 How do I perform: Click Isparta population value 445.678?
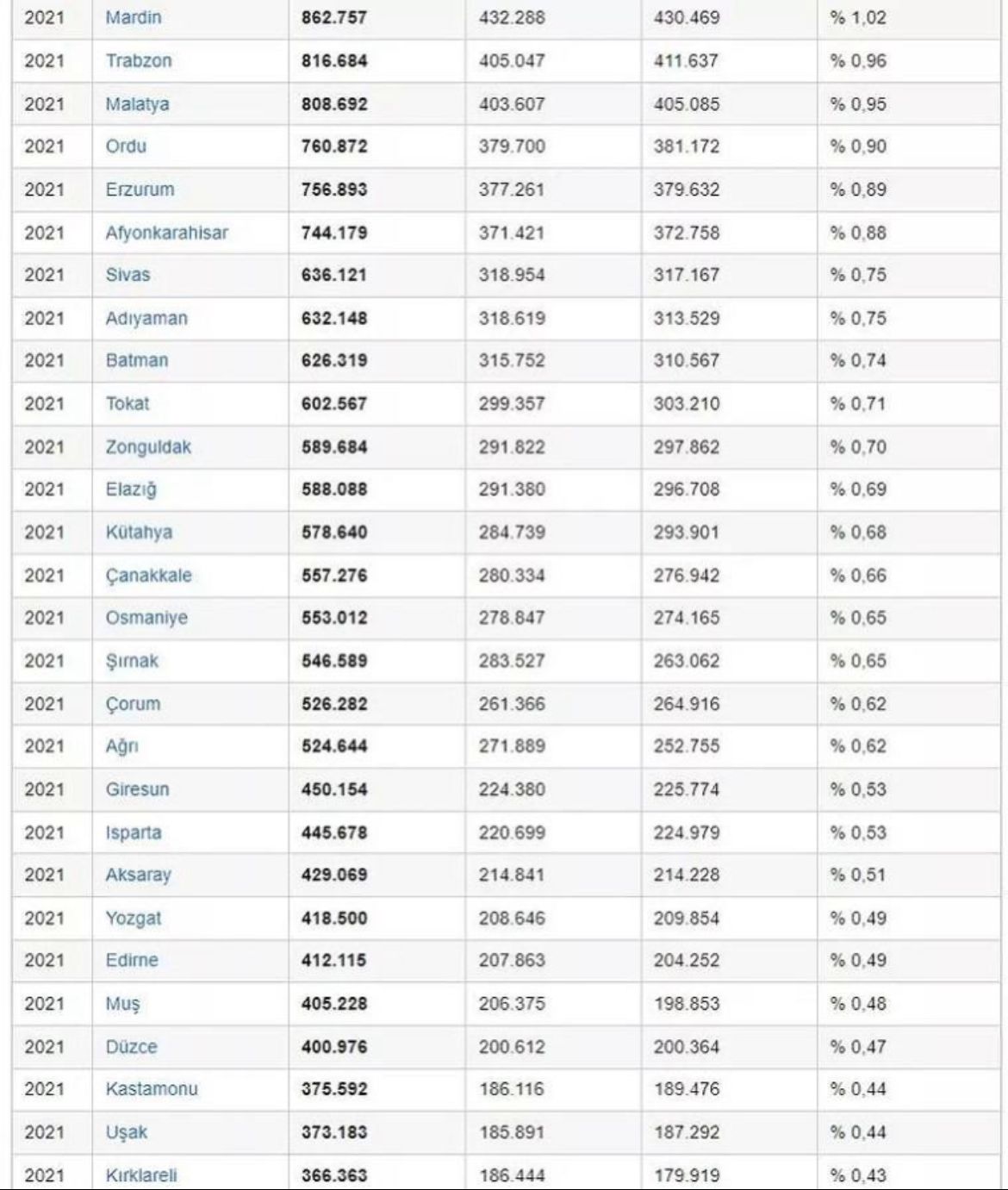point(334,832)
